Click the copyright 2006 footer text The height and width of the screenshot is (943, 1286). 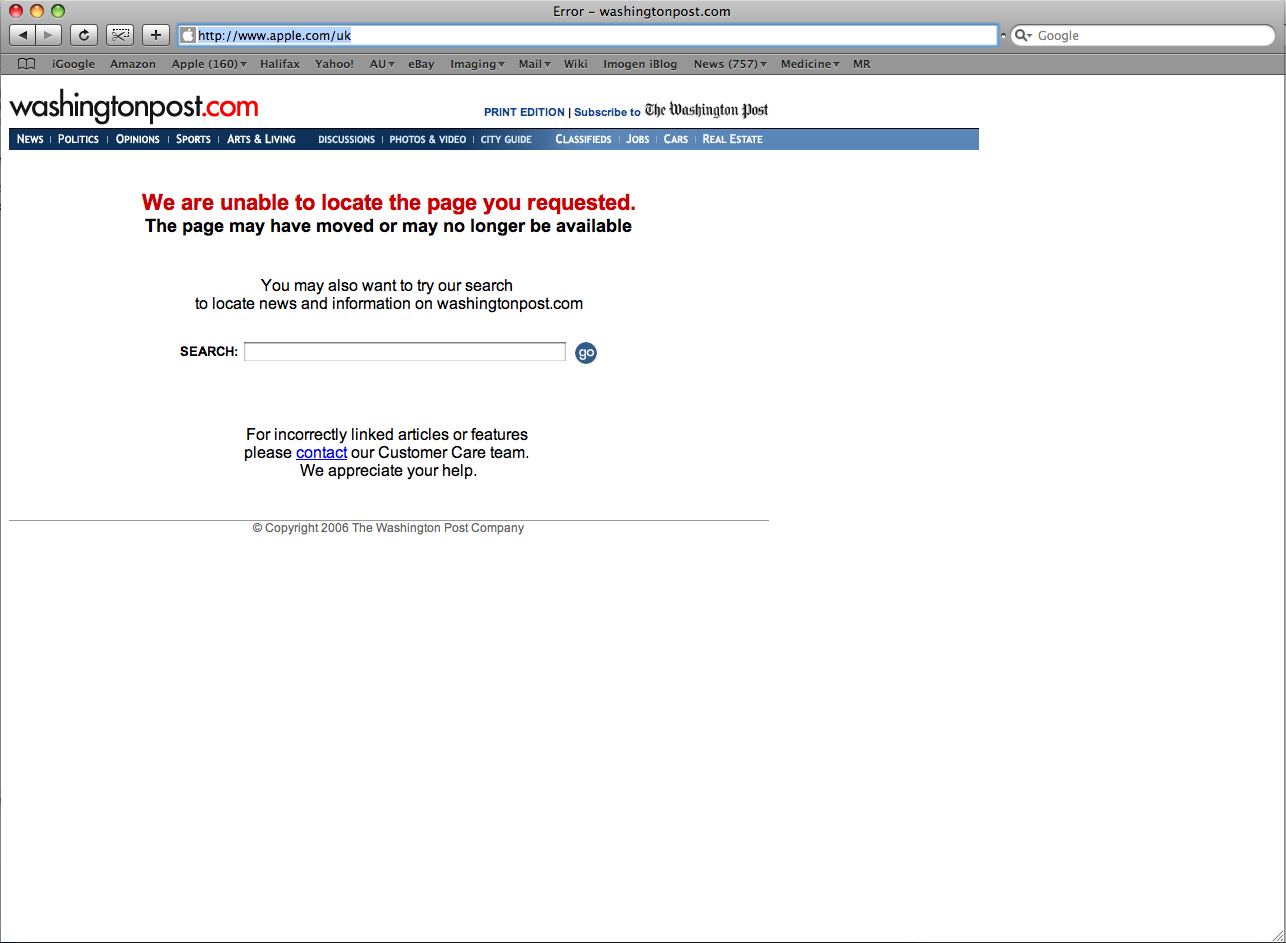(x=388, y=528)
